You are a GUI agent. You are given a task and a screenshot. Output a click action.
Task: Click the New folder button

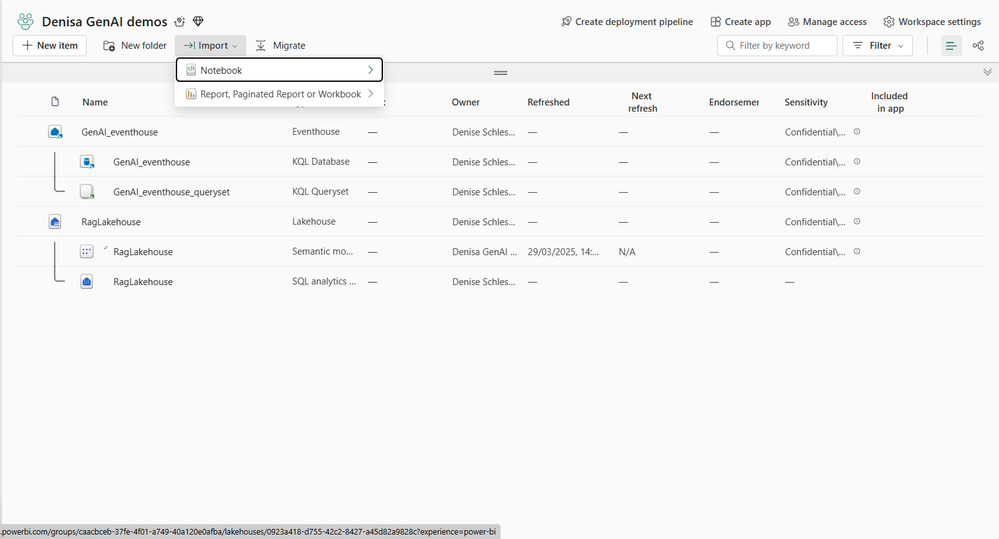point(134,46)
